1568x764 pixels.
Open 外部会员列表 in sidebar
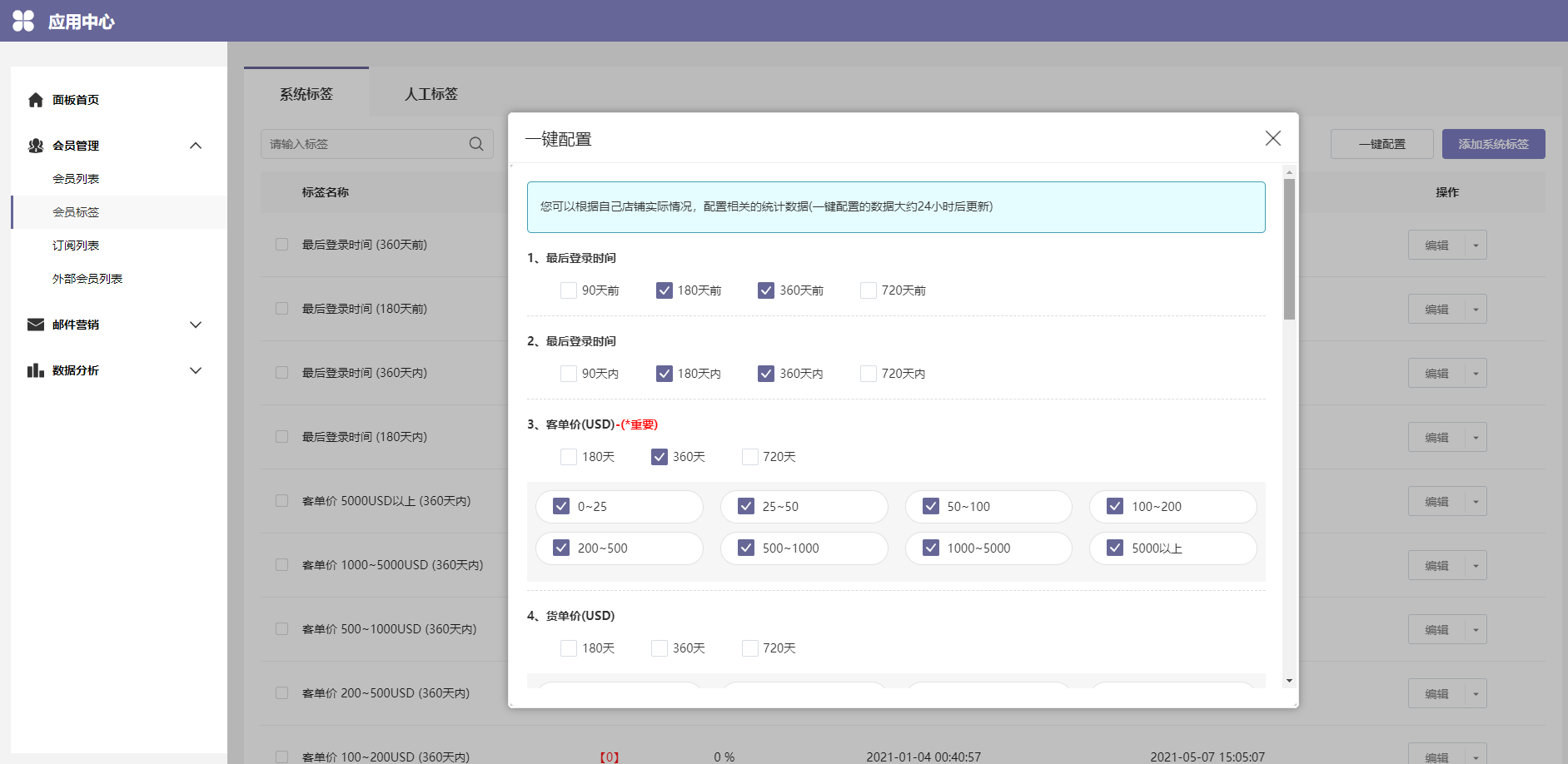(x=87, y=279)
